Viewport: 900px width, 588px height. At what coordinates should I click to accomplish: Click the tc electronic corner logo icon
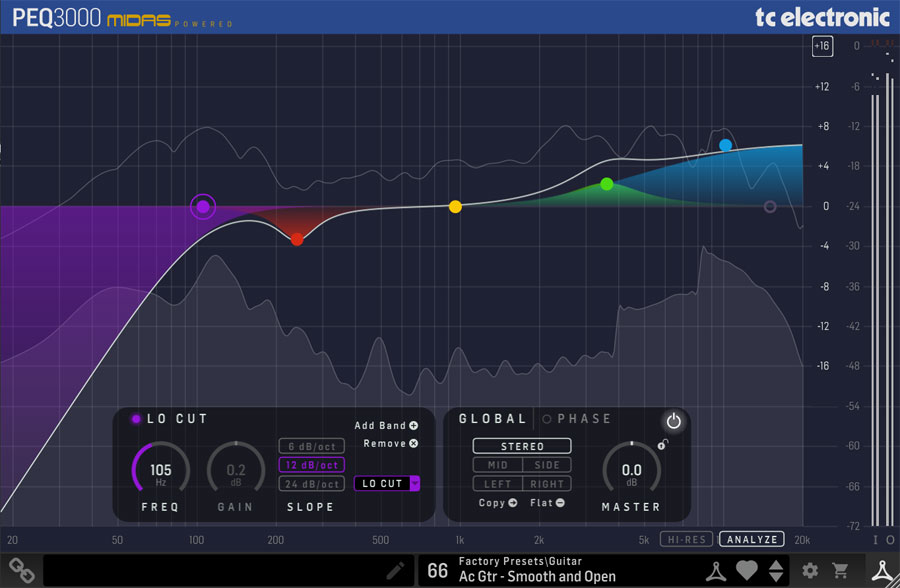(x=883, y=572)
